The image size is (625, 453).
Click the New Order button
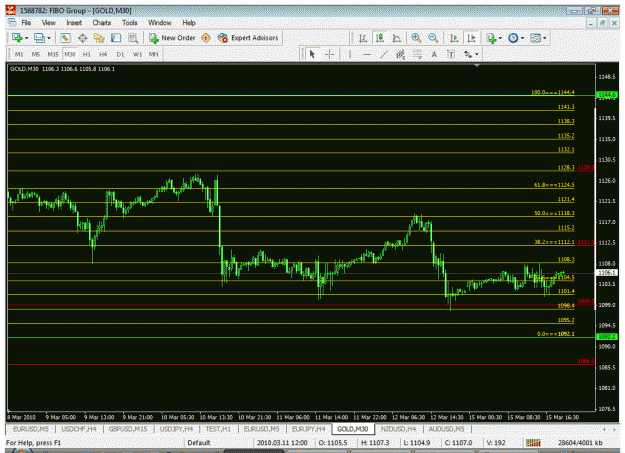[x=172, y=38]
